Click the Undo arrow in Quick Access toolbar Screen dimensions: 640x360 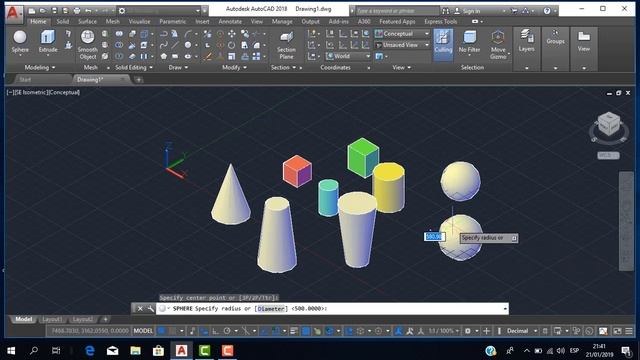(x=88, y=11)
